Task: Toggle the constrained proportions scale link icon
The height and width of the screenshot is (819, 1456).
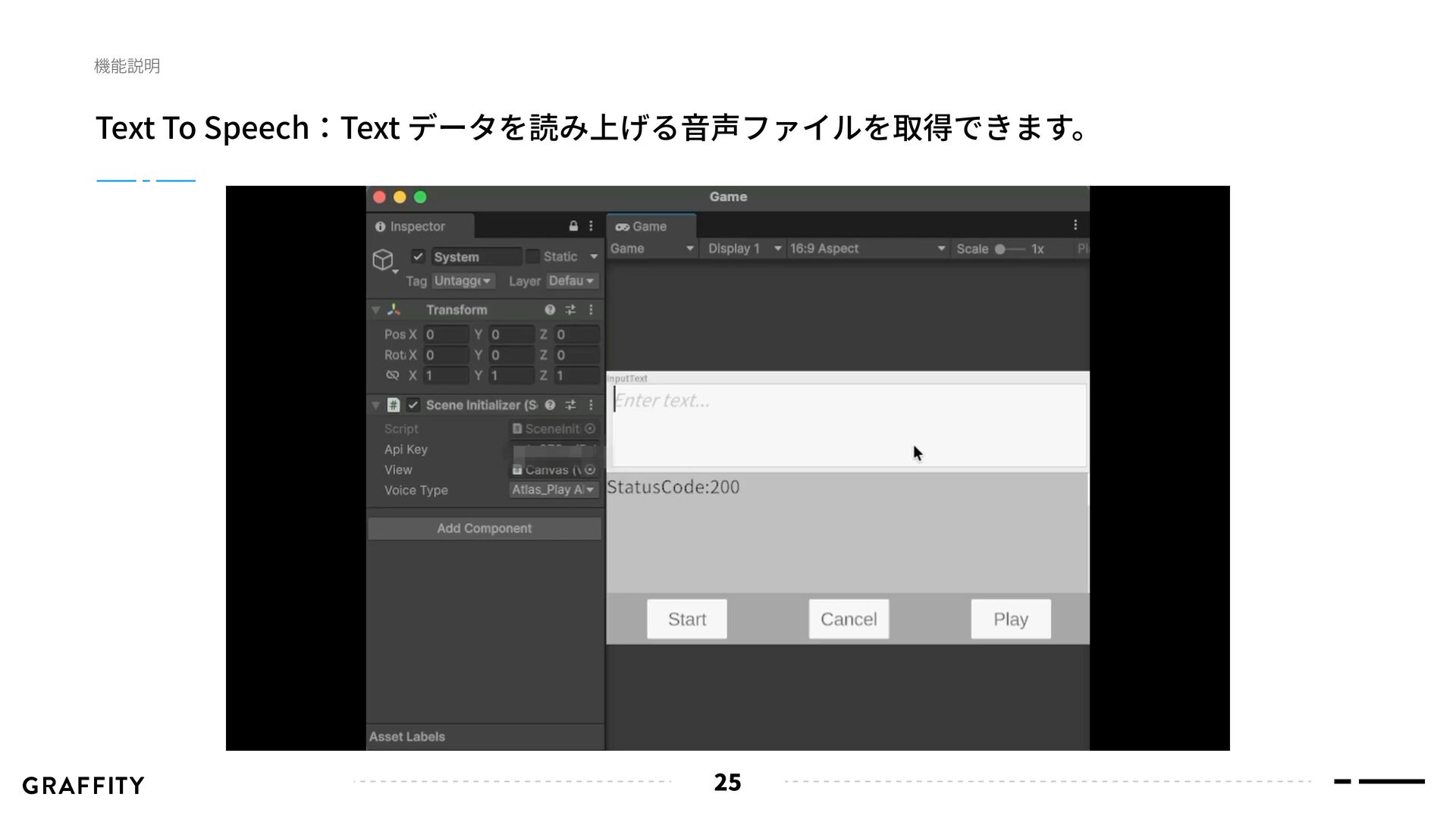Action: (392, 375)
